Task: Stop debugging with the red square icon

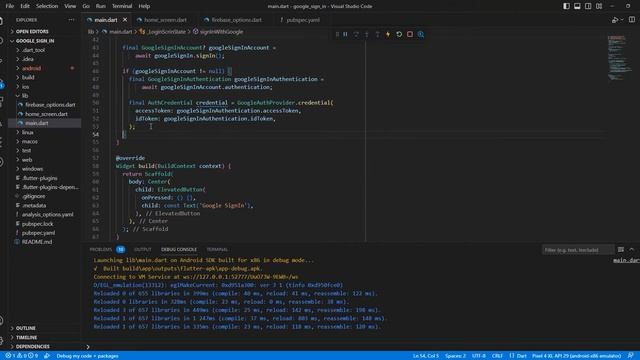Action: pos(410,34)
